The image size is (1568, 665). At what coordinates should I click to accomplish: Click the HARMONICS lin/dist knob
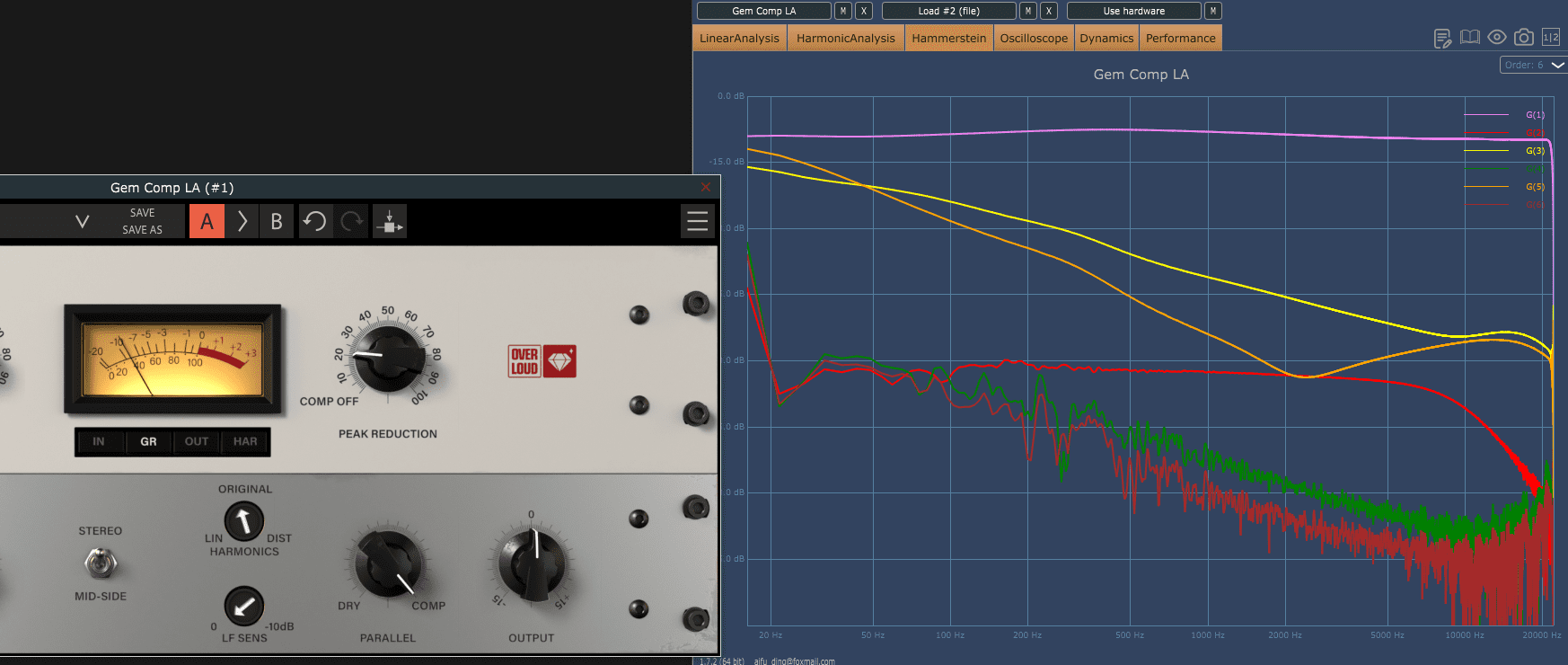pos(243,520)
